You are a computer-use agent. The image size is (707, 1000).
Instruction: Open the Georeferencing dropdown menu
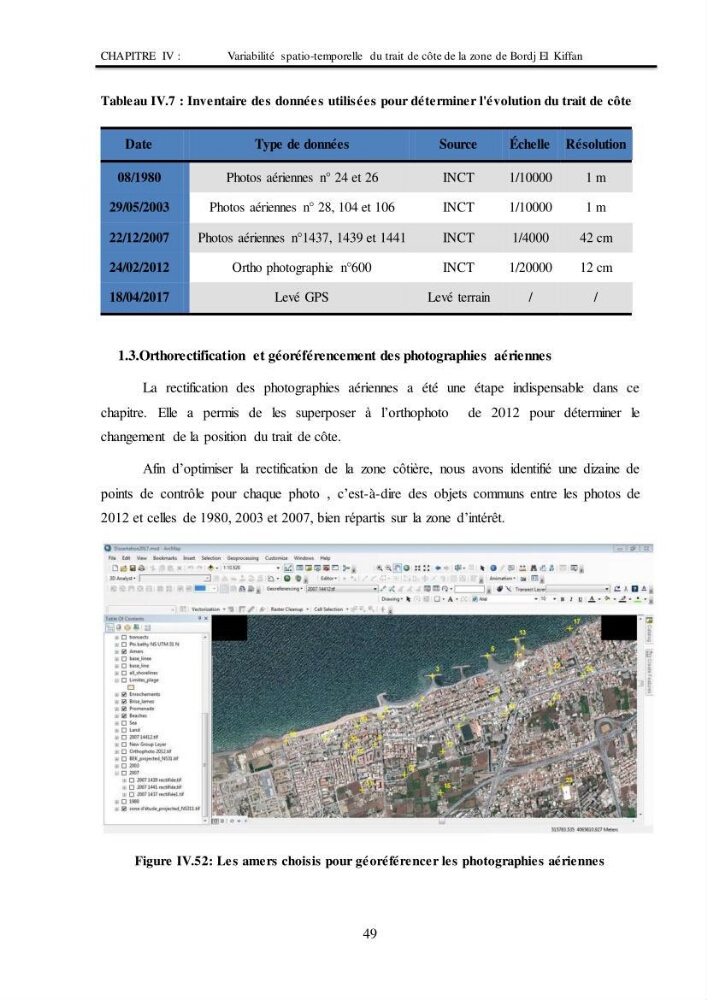(x=284, y=589)
